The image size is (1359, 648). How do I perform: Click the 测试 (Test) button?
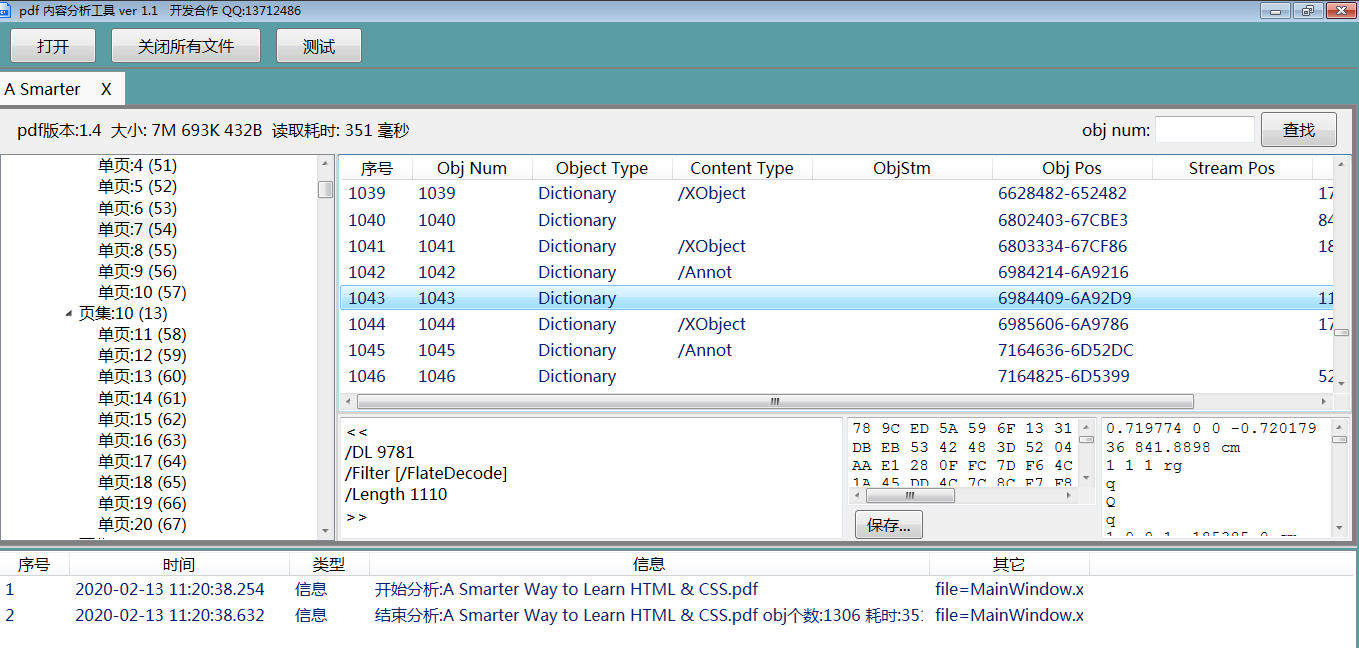[319, 46]
